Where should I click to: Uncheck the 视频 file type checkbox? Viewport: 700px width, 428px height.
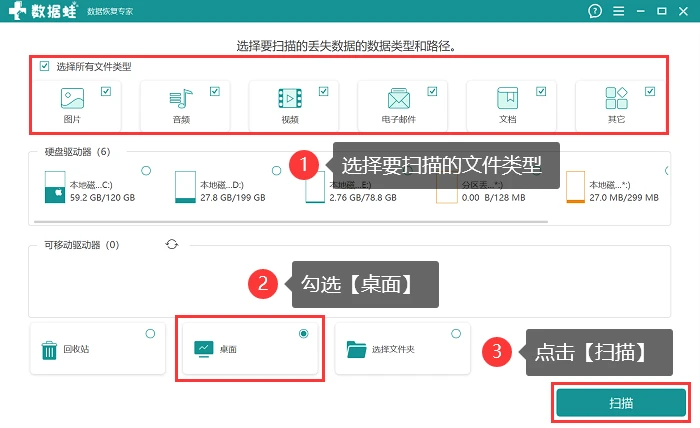pos(324,91)
